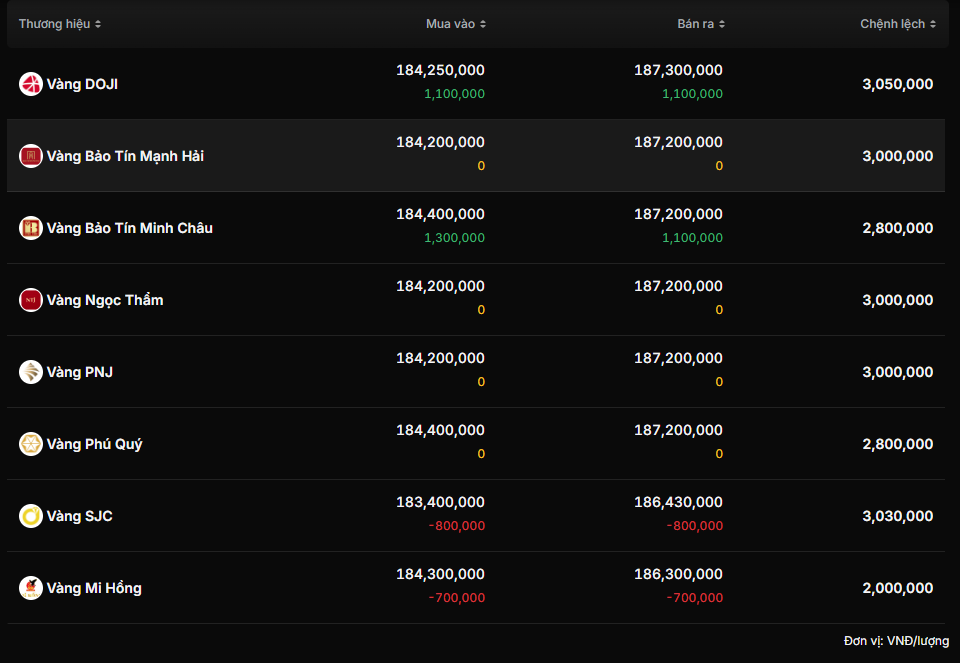Screen dimensions: 960x663
Task: Click DOJI buy price 184,250,000
Action: [440, 70]
